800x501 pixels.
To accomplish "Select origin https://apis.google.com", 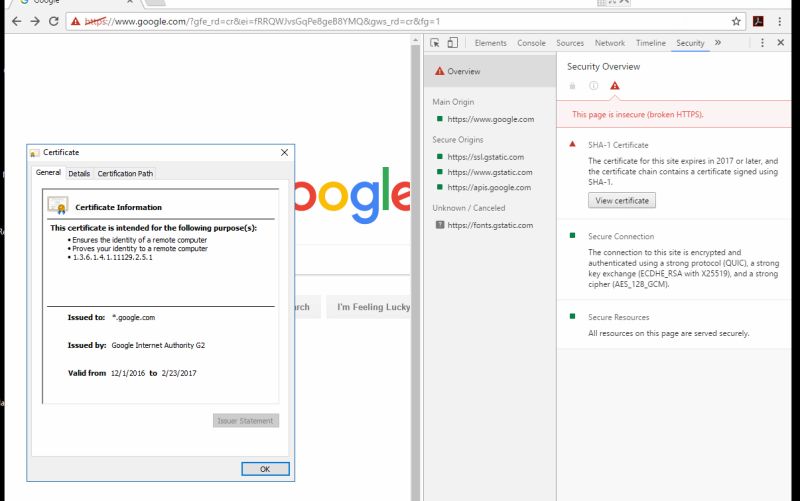I will click(x=489, y=188).
